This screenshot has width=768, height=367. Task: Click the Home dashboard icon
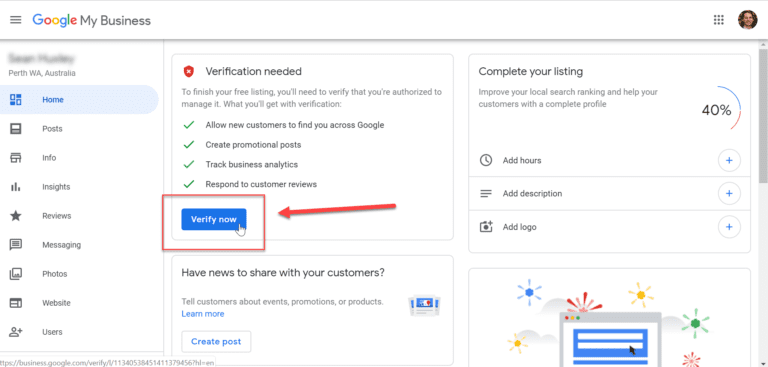(x=16, y=99)
